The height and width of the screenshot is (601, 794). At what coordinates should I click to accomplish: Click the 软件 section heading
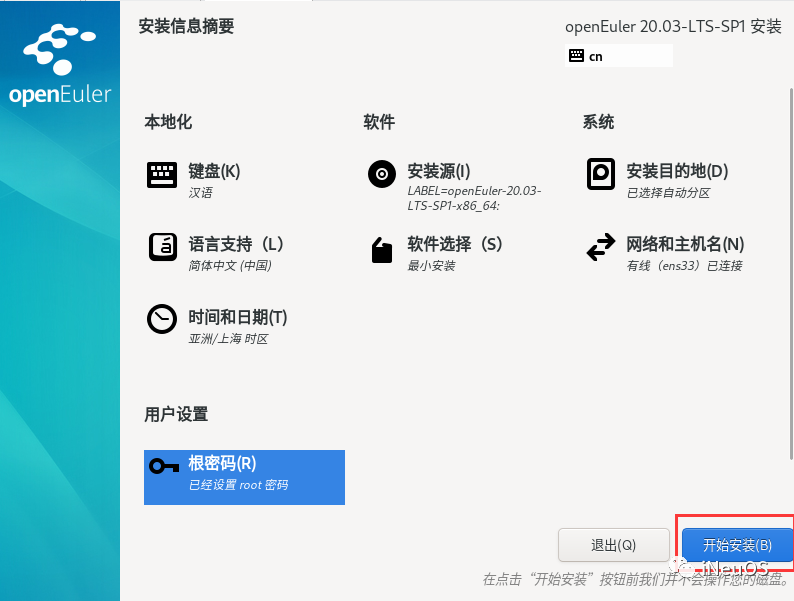[379, 122]
